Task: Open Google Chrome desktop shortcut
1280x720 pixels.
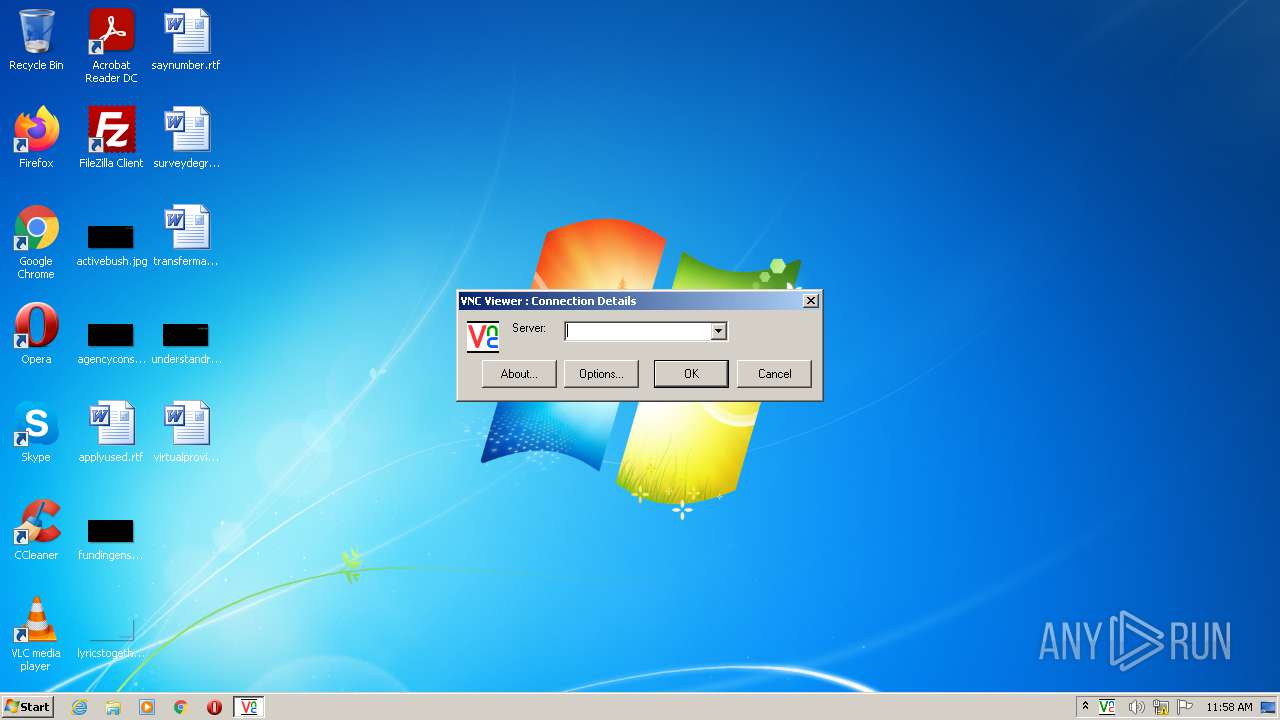Action: [36, 242]
